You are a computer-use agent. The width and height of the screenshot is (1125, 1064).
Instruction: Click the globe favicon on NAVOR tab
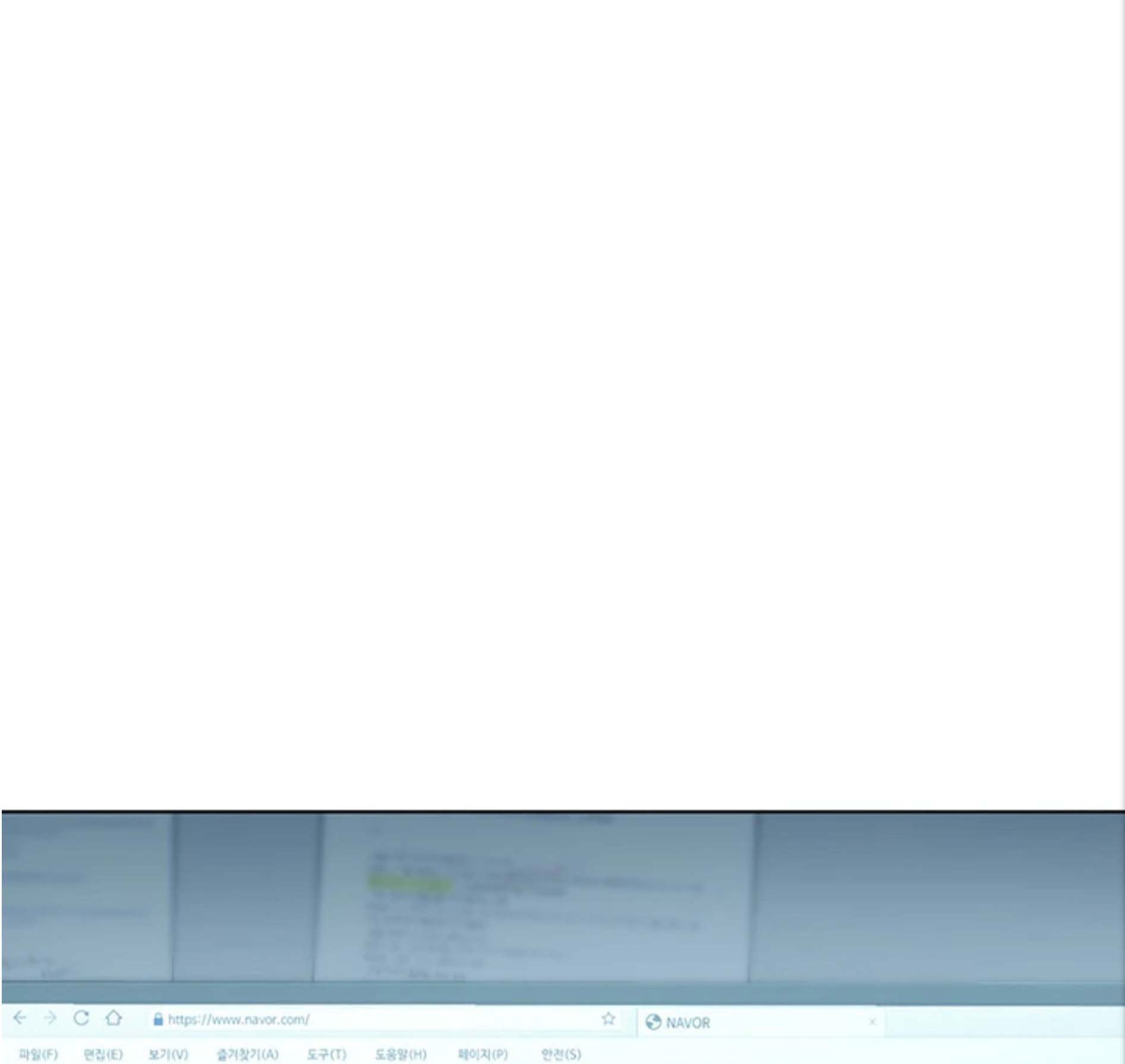(x=653, y=1022)
